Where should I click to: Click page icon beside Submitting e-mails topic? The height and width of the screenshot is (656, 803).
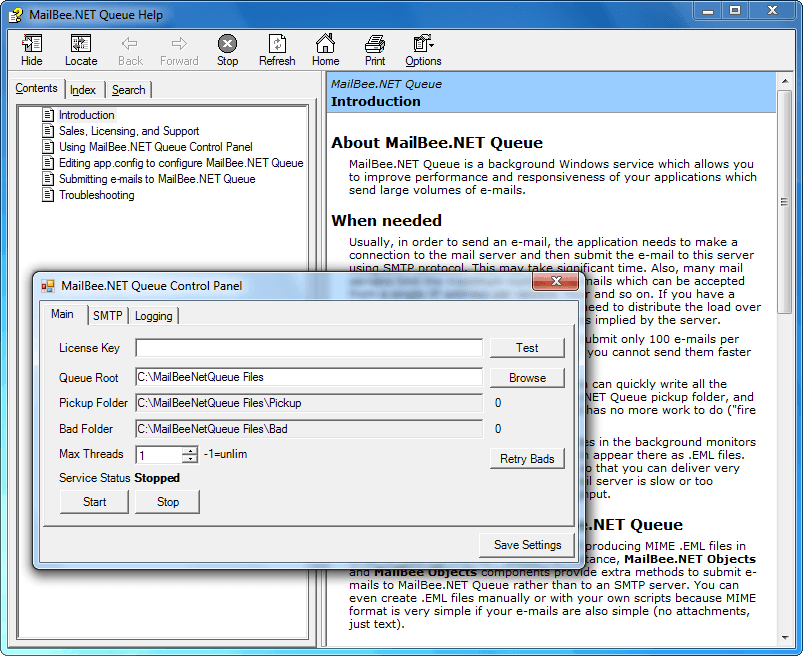coord(48,179)
